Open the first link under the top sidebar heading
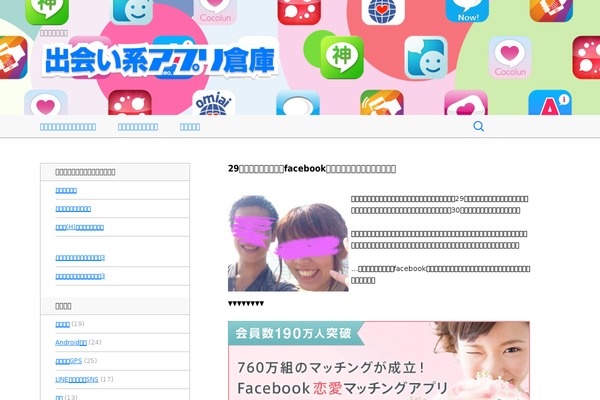Screen dimensions: 600x400 [x=66, y=190]
